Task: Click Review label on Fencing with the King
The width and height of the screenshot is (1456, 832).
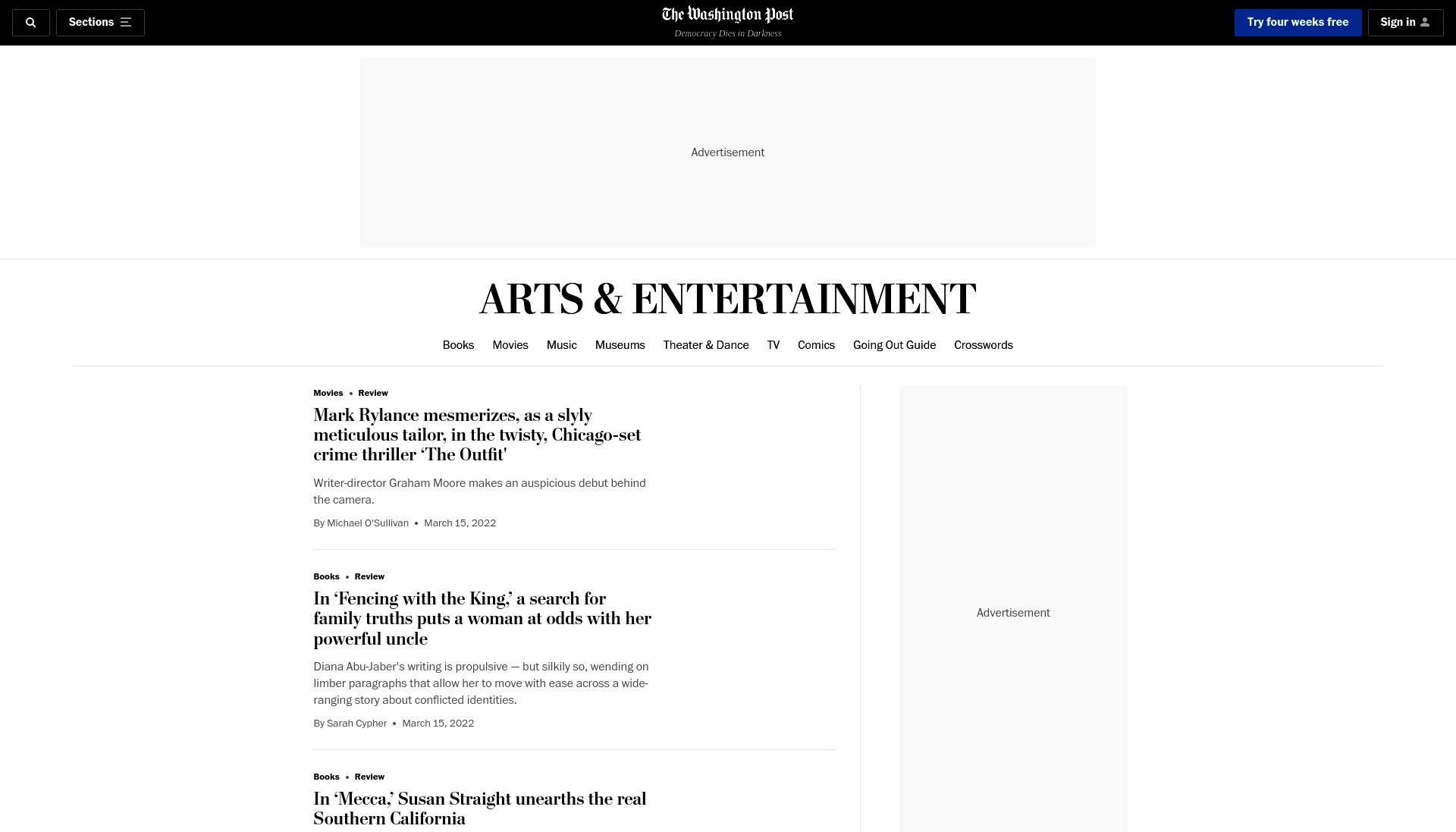Action: coord(369,576)
